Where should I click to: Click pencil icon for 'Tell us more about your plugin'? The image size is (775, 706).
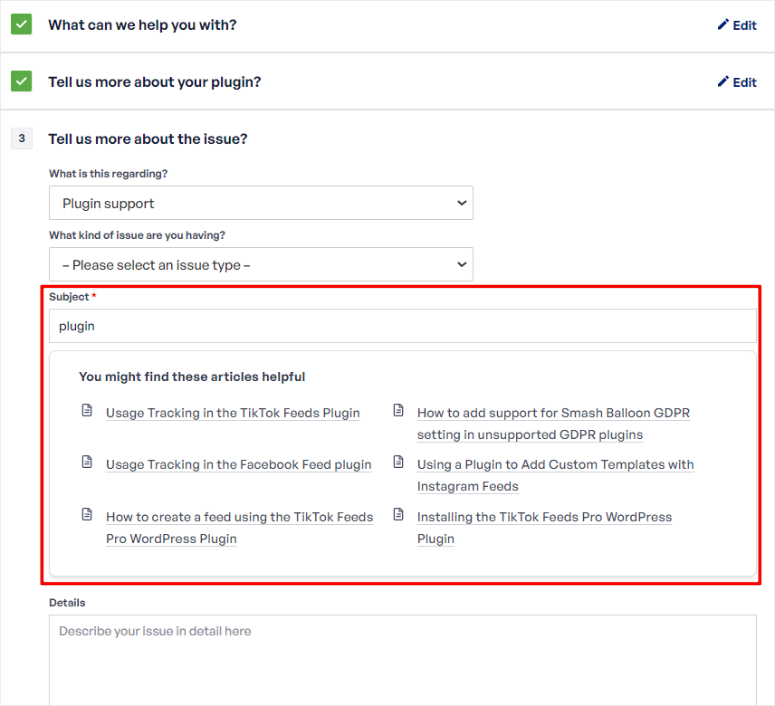[723, 82]
